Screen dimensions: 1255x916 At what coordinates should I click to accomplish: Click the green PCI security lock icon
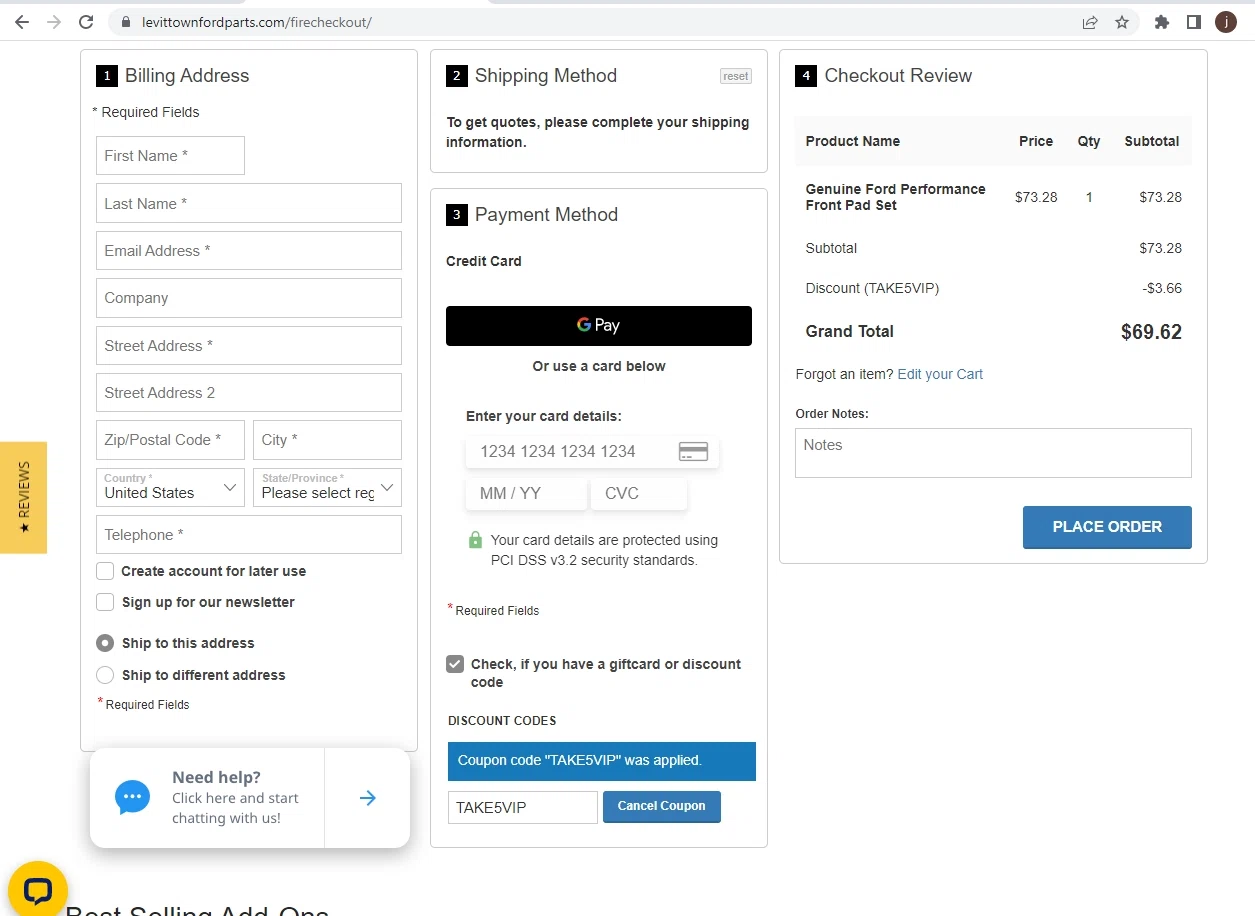476,540
